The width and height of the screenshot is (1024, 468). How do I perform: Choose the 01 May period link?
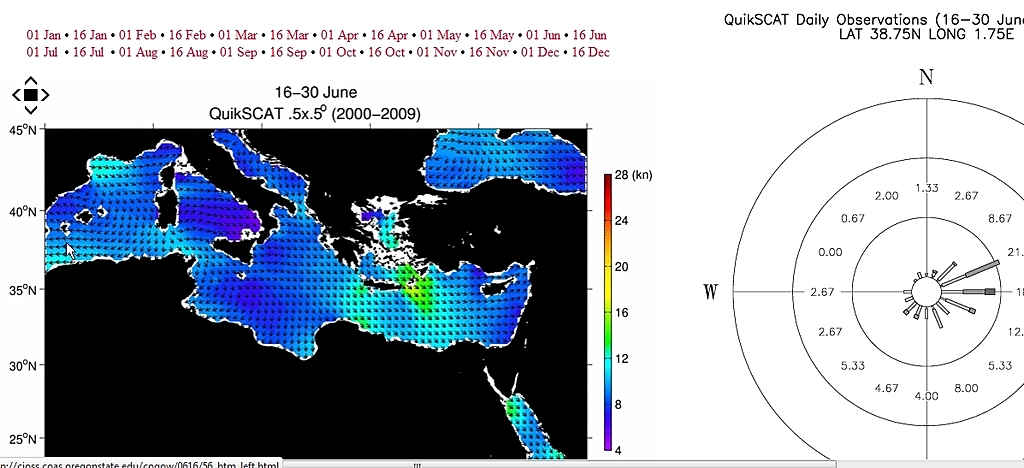pos(441,35)
